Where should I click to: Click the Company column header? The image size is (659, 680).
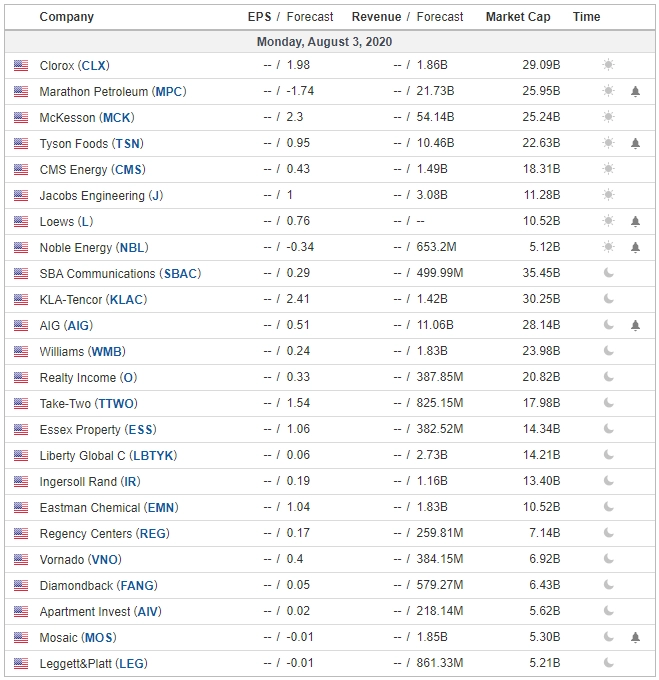click(x=66, y=17)
